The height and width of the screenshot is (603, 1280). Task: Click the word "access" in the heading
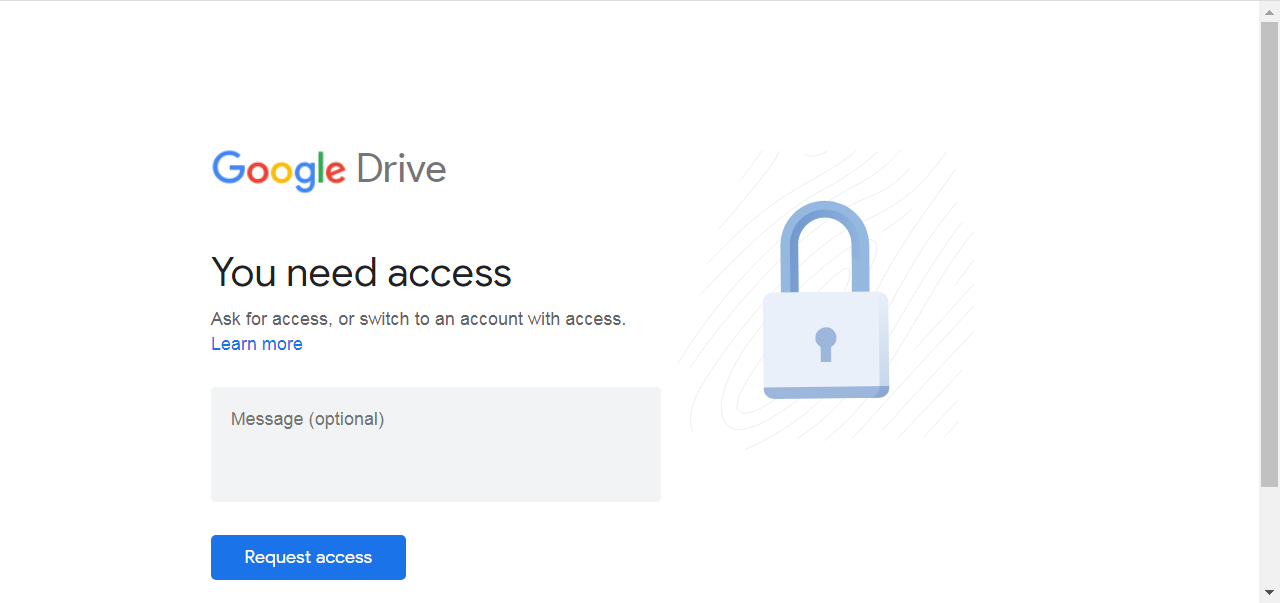click(449, 272)
